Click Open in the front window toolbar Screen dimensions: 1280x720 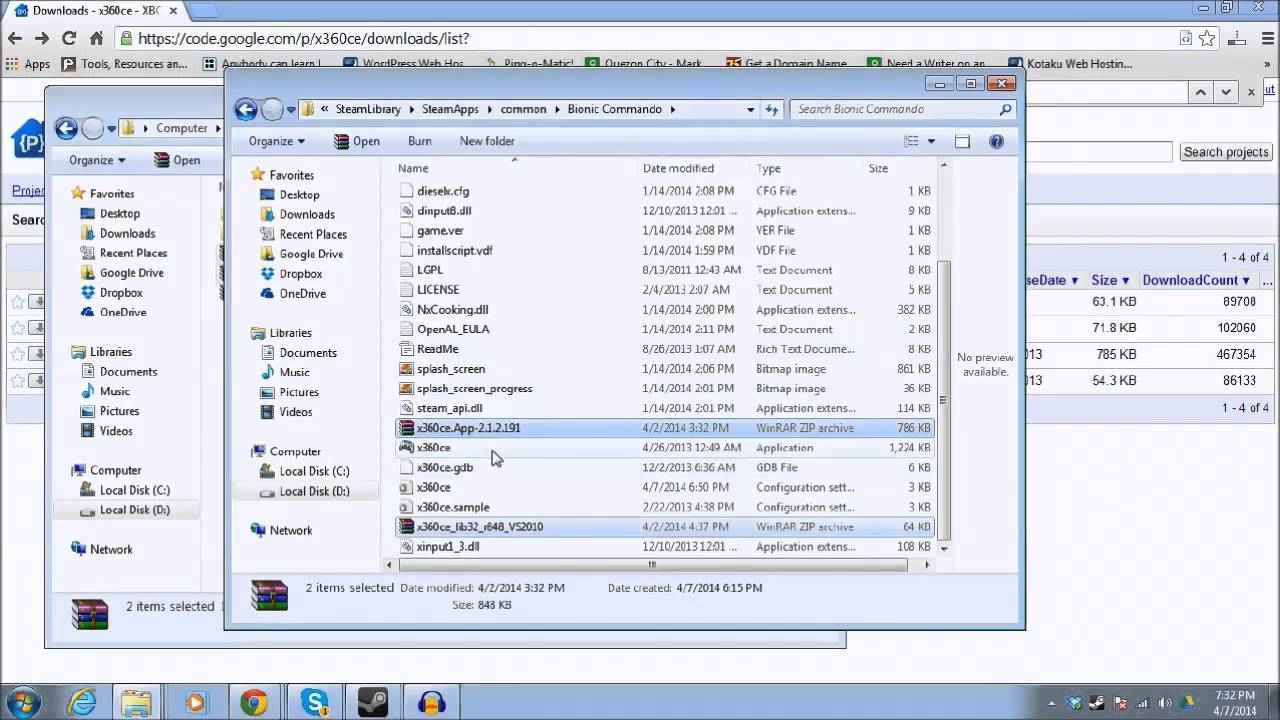click(x=357, y=141)
